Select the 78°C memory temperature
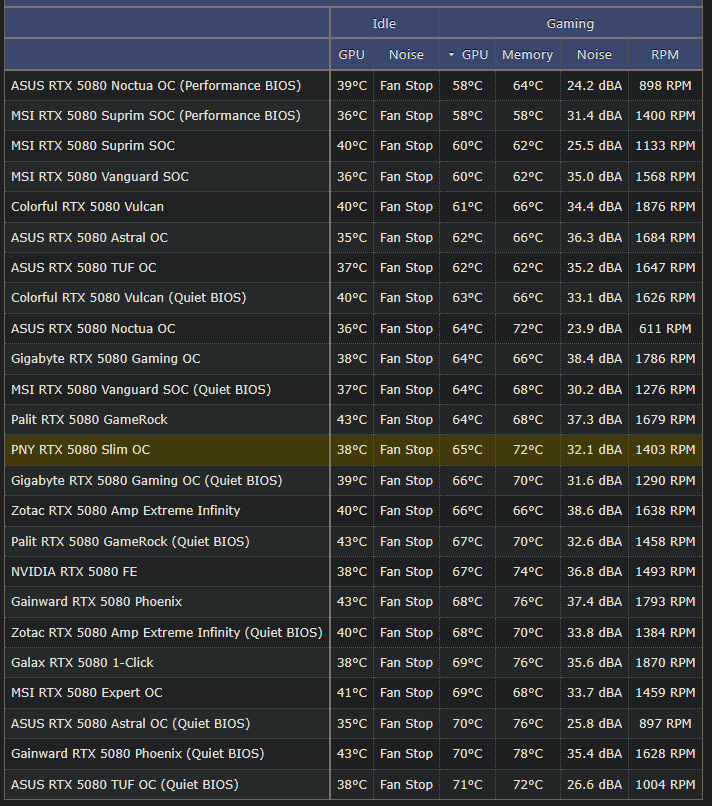The height and width of the screenshot is (806, 712). point(527,754)
